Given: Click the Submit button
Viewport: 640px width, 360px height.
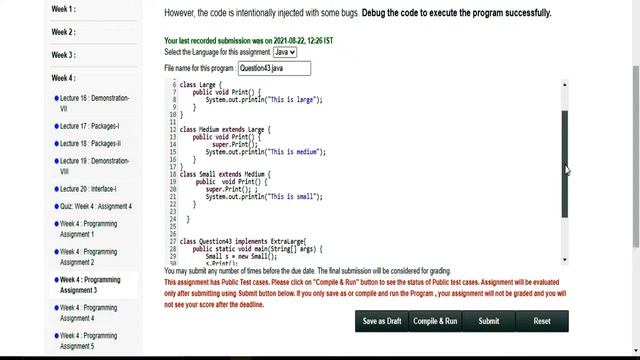Looking at the screenshot, I should (489, 321).
